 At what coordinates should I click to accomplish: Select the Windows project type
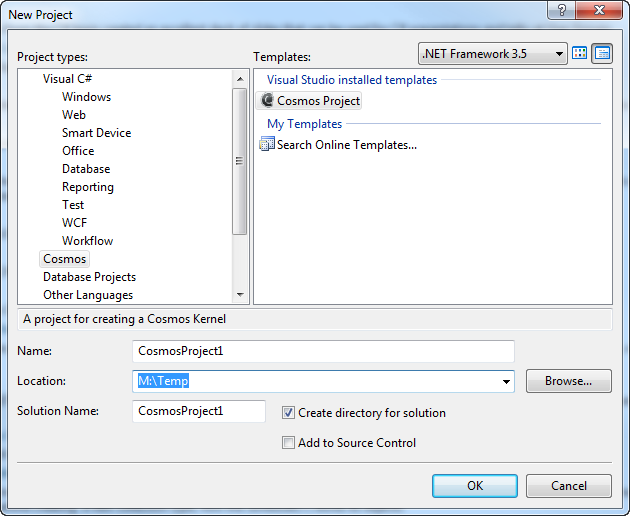point(86,97)
